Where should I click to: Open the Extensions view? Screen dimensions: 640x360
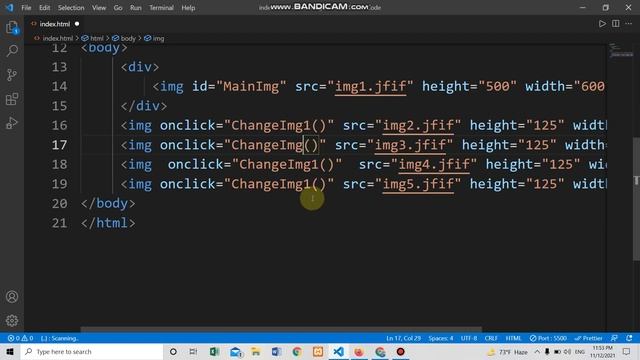click(12, 99)
